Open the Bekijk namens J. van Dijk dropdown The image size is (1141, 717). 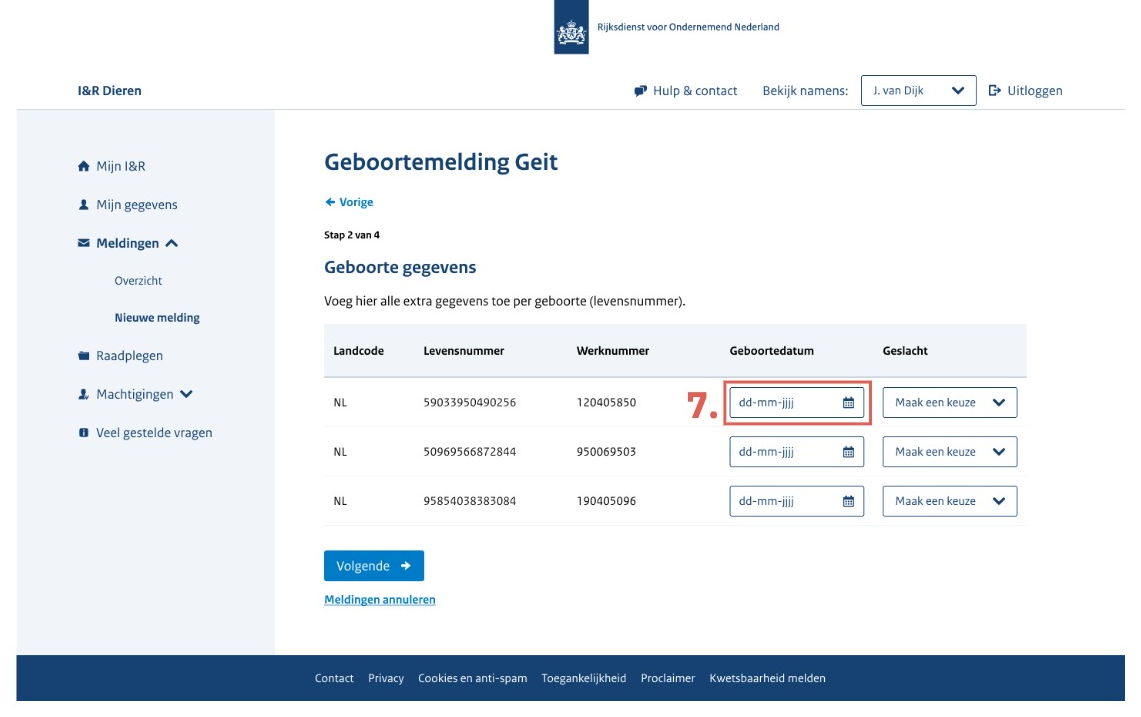tap(918, 90)
